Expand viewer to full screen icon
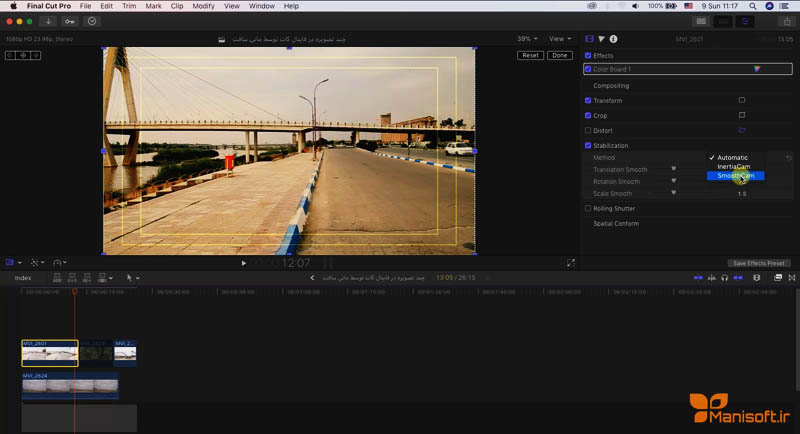Viewport: 800px width, 434px height. point(570,263)
